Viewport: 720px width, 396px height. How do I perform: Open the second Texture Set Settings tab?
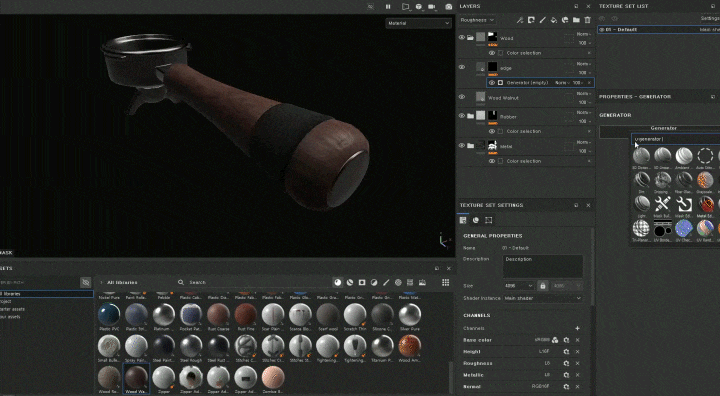pyautogui.click(x=476, y=221)
